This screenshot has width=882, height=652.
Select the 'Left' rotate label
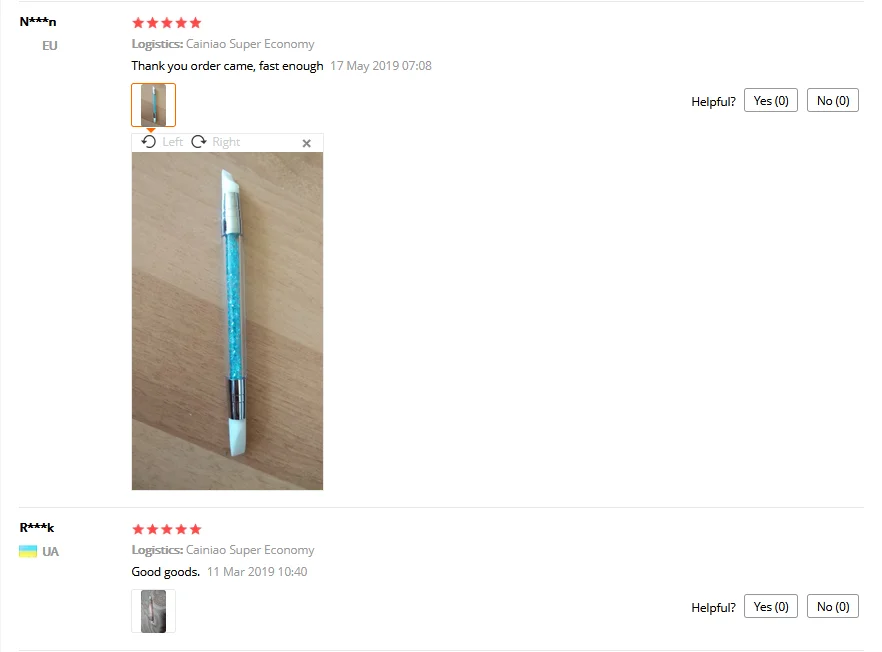pos(172,142)
